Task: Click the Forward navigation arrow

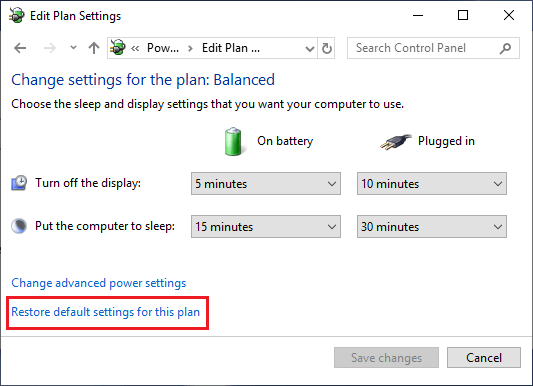Action: [50, 48]
